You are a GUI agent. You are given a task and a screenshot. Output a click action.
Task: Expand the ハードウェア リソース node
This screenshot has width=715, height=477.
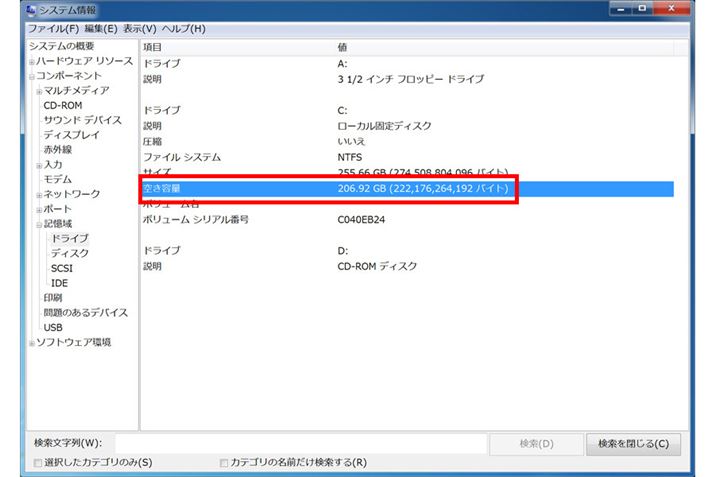click(32, 62)
